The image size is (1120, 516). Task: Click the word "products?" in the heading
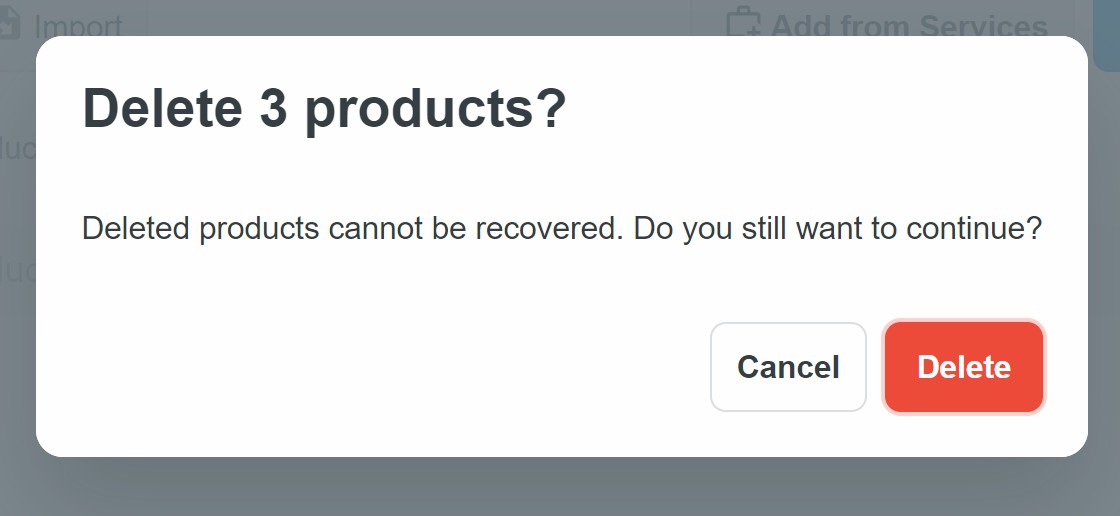pos(435,110)
